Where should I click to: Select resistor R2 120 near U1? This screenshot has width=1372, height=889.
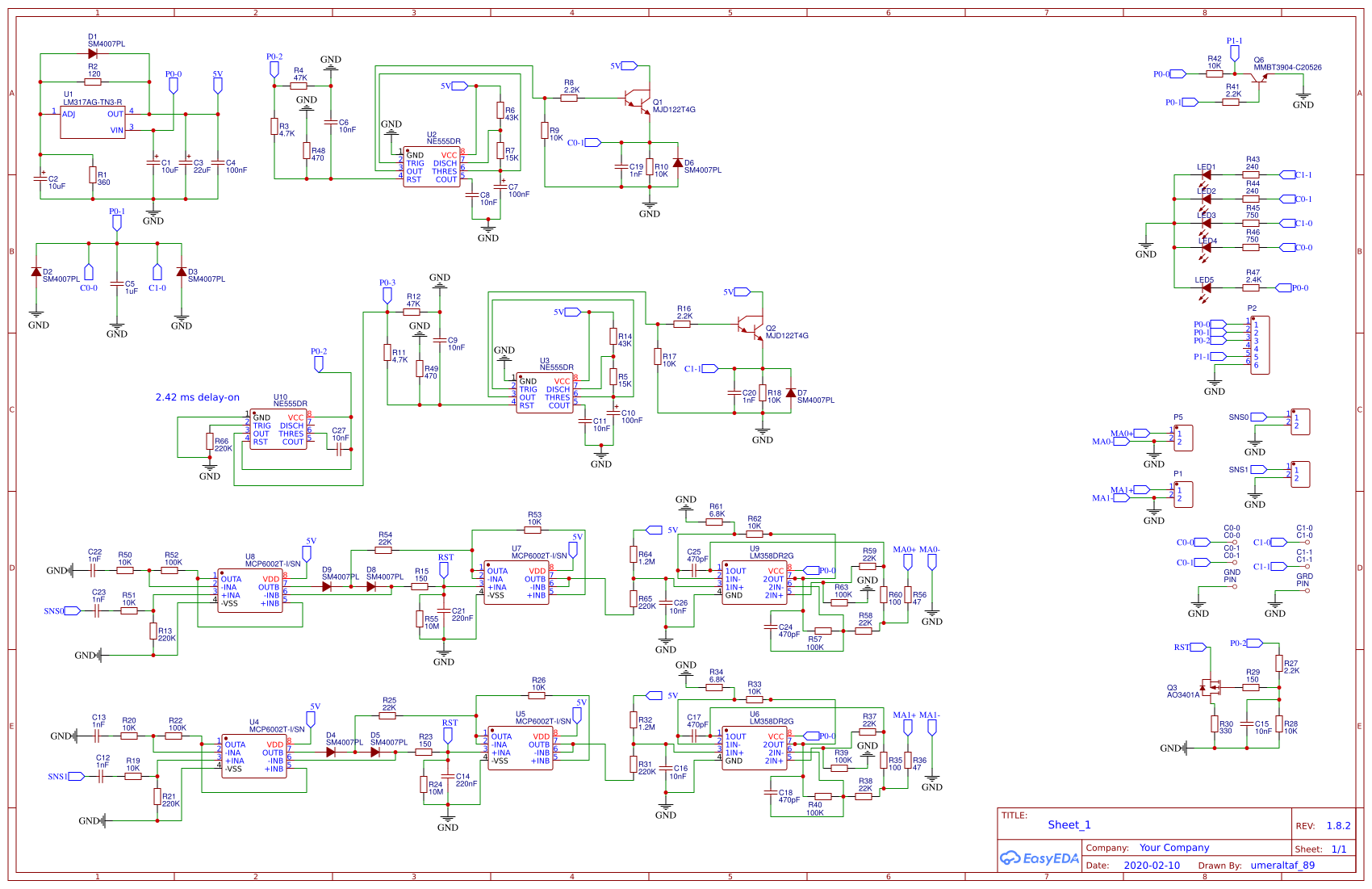[93, 82]
